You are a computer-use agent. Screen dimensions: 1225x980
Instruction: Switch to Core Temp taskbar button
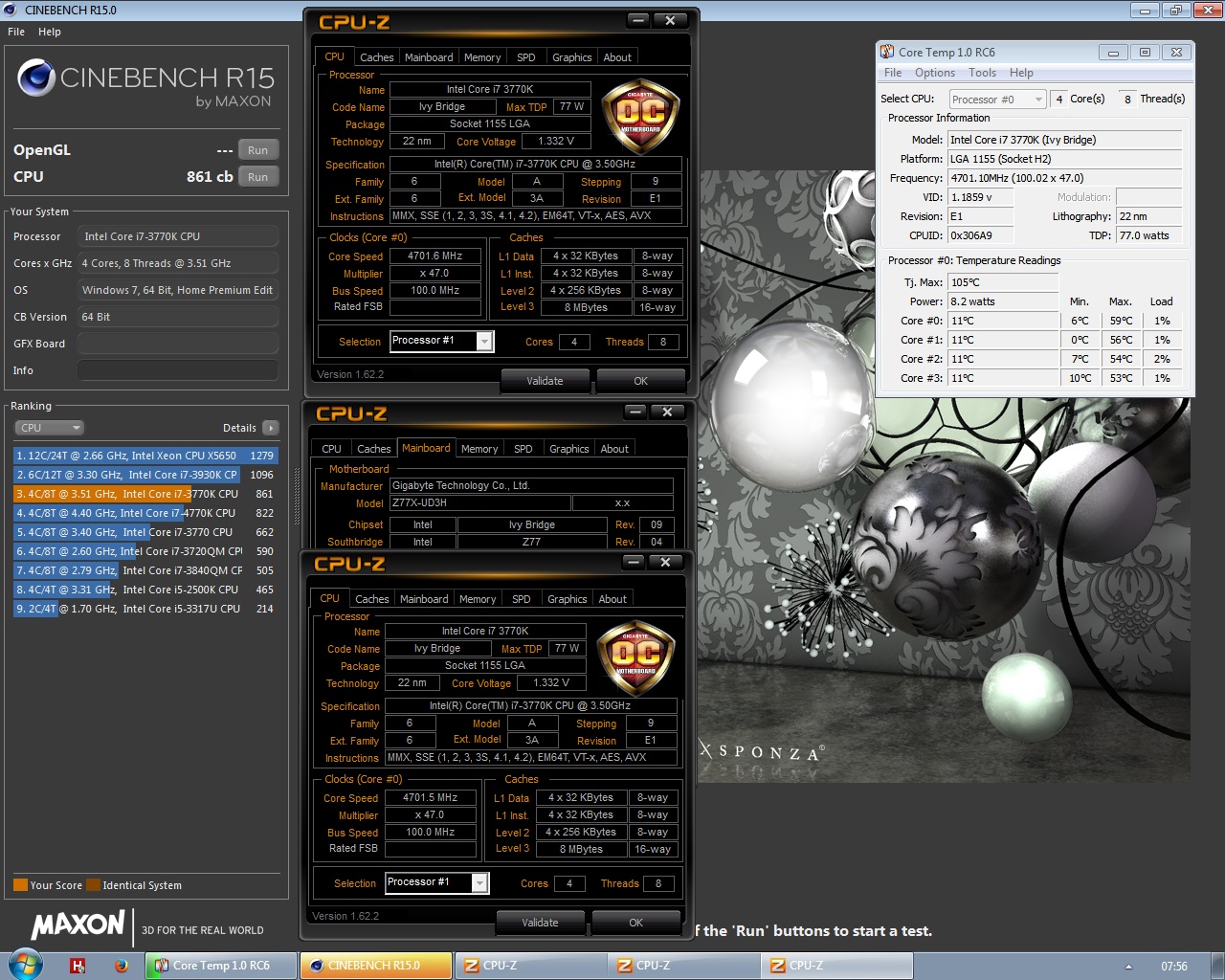tap(220, 966)
